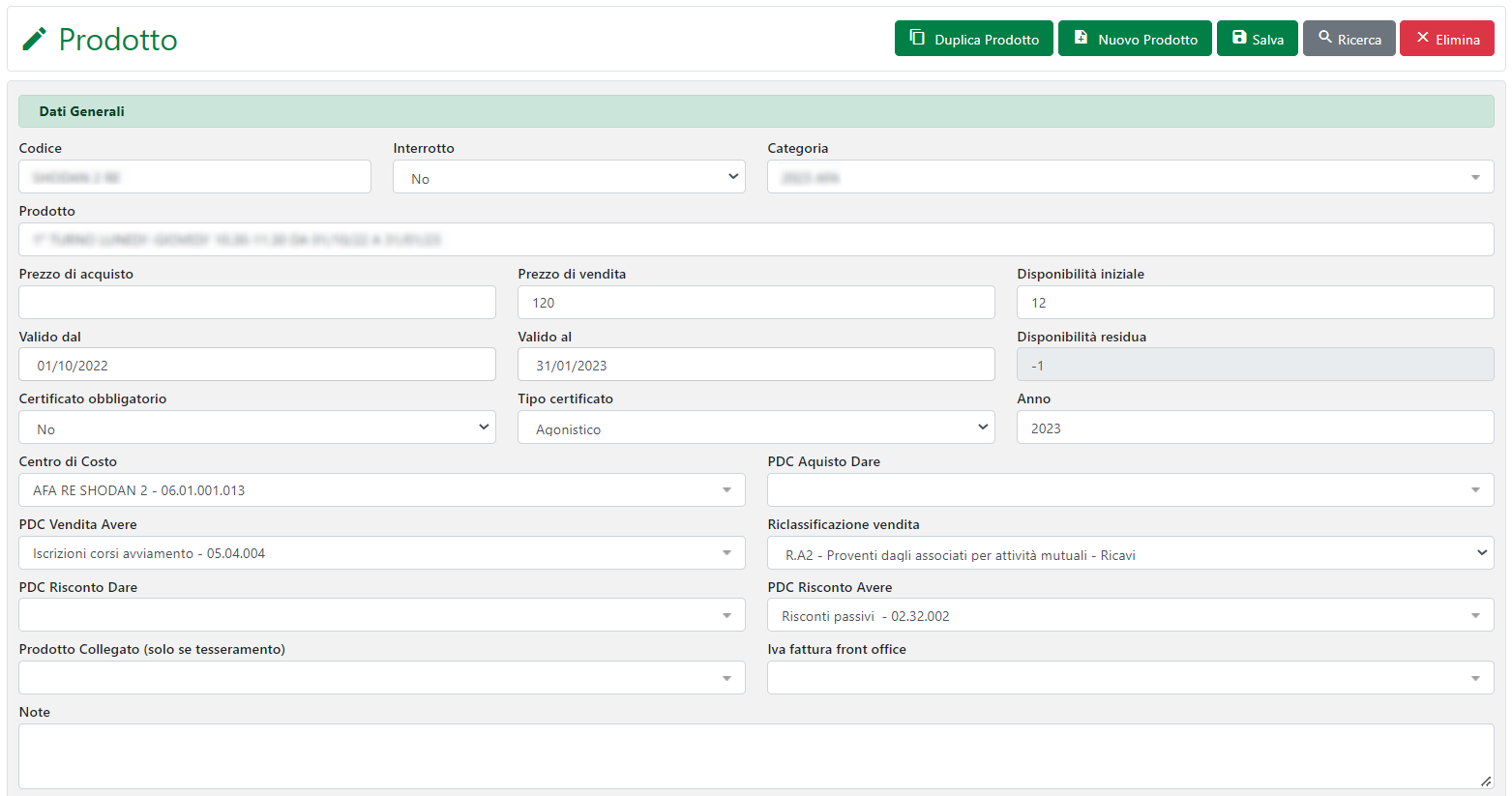Viewport: 1512px width, 796px height.
Task: Create a new product with Nuovo Prodotto
Action: tap(1134, 39)
